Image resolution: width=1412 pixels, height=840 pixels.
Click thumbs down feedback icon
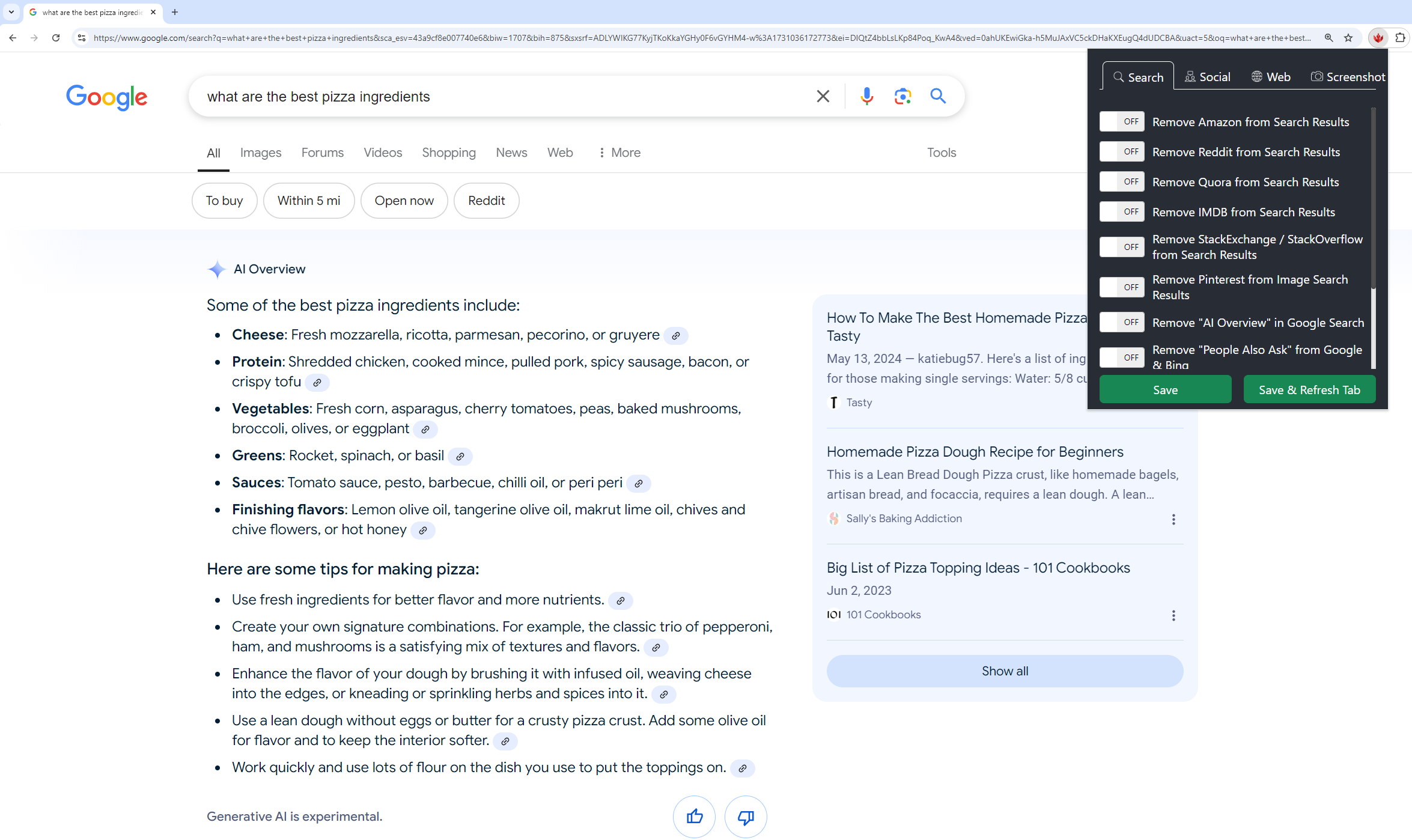(746, 816)
